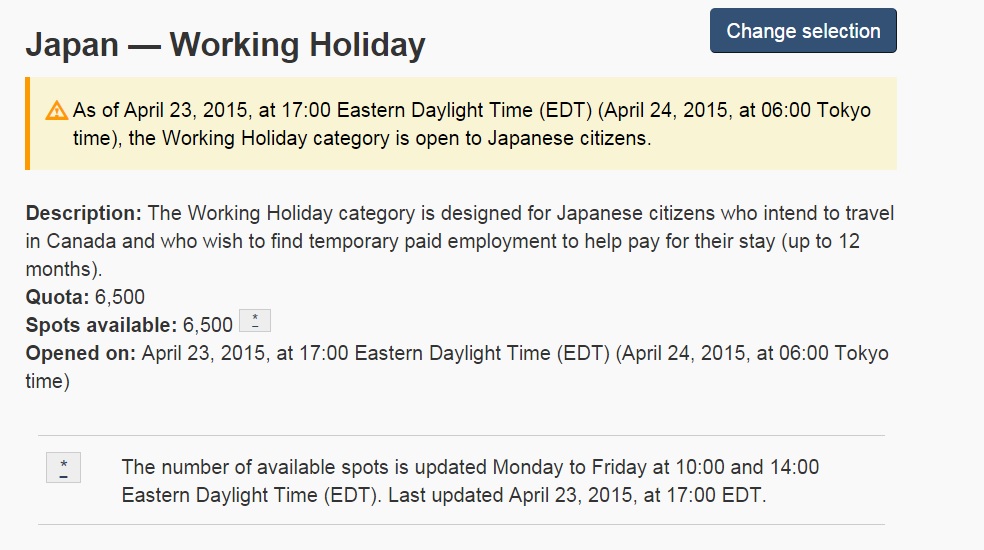984x550 pixels.
Task: Select the bold "Description:" label
Action: (x=83, y=213)
